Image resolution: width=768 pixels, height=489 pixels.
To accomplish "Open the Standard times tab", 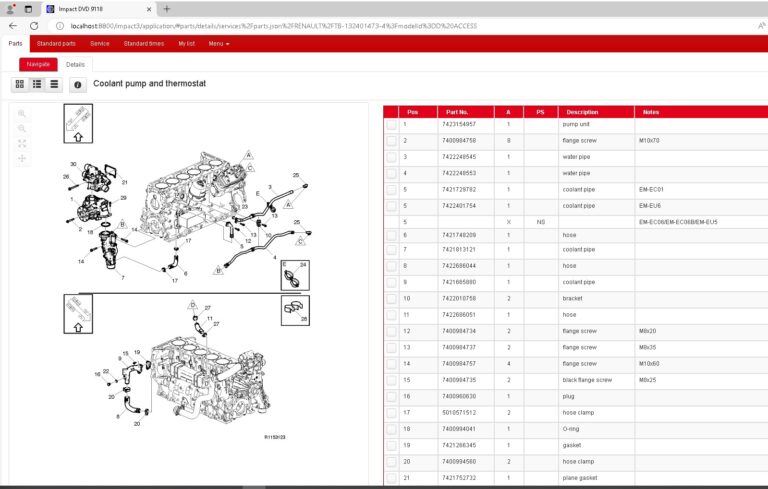I will point(144,44).
